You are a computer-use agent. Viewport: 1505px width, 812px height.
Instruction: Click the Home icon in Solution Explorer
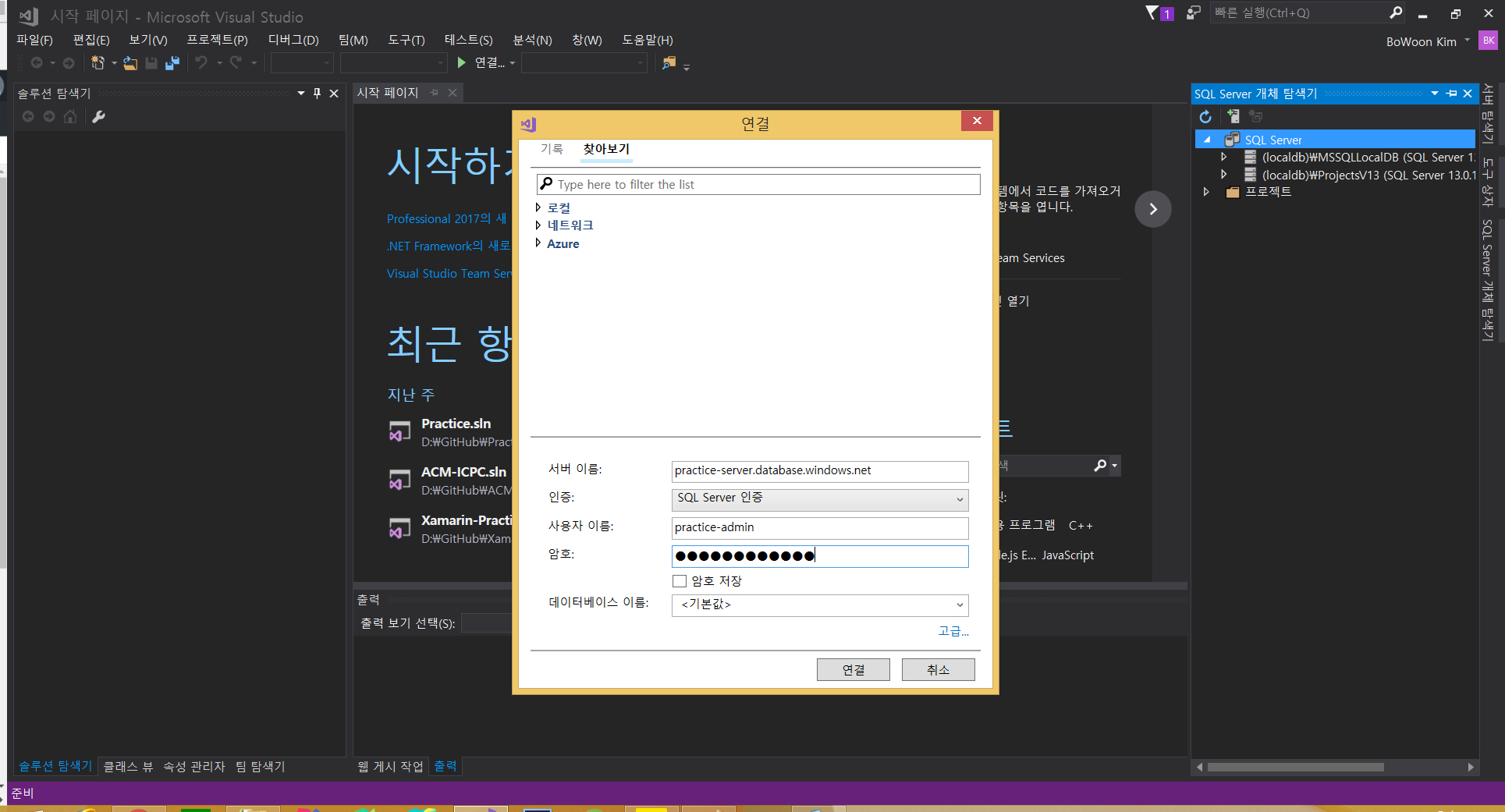click(x=70, y=116)
